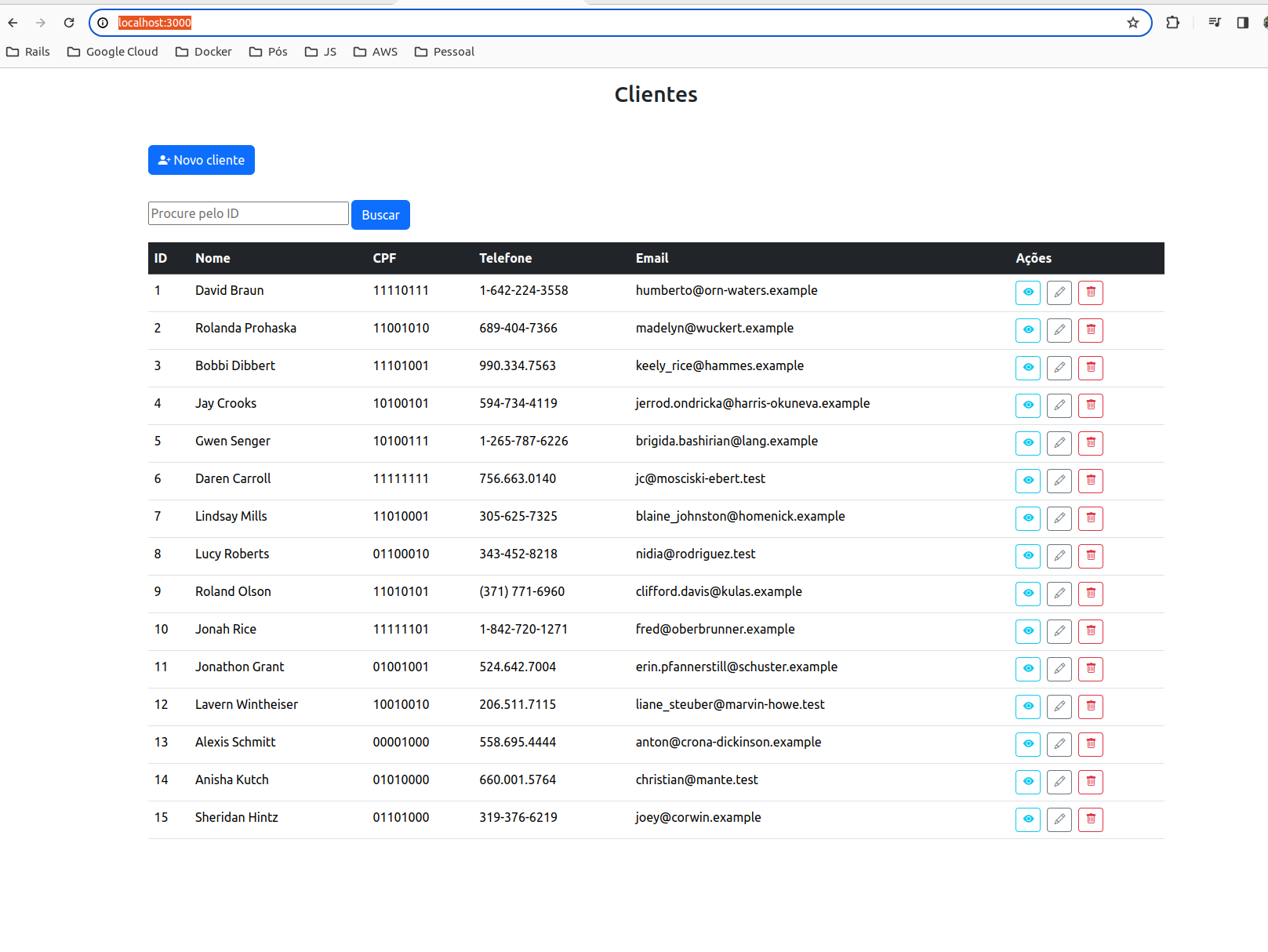
Task: Click the Novo cliente button
Action: coord(201,160)
